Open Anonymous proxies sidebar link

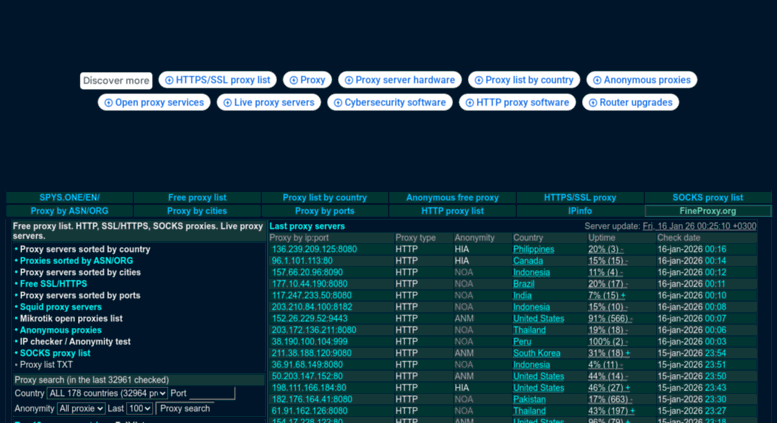click(x=60, y=330)
